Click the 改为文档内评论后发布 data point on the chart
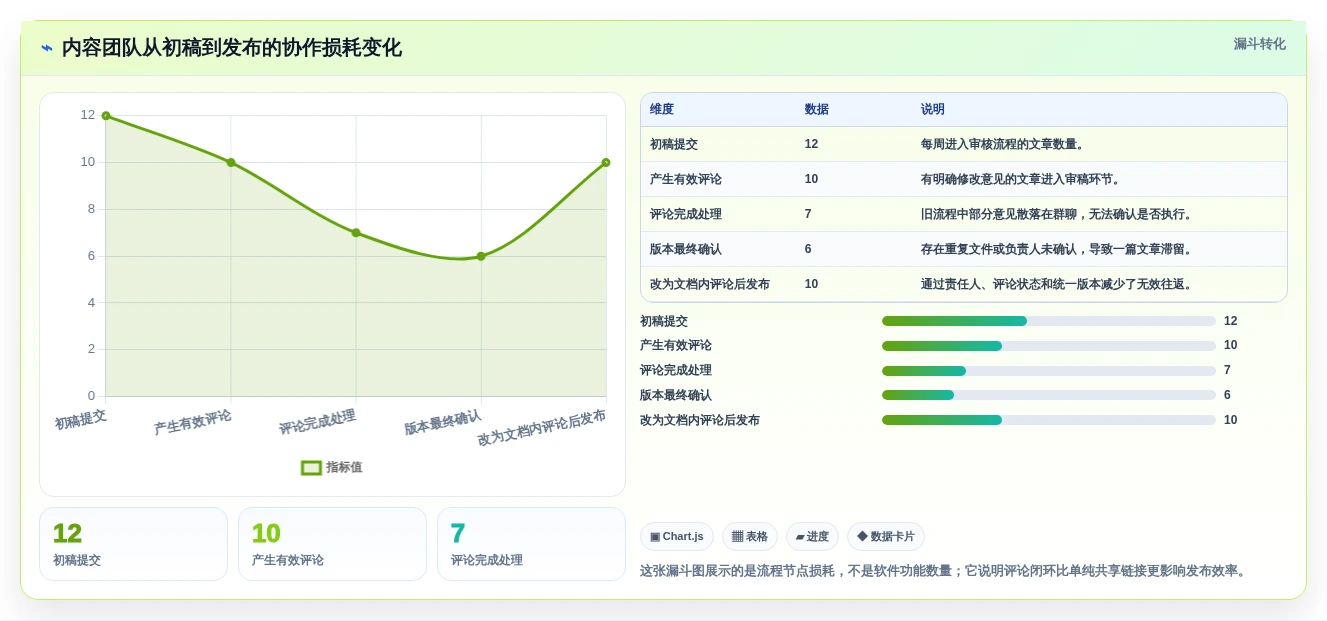Image resolution: width=1327 pixels, height=621 pixels. coord(606,162)
